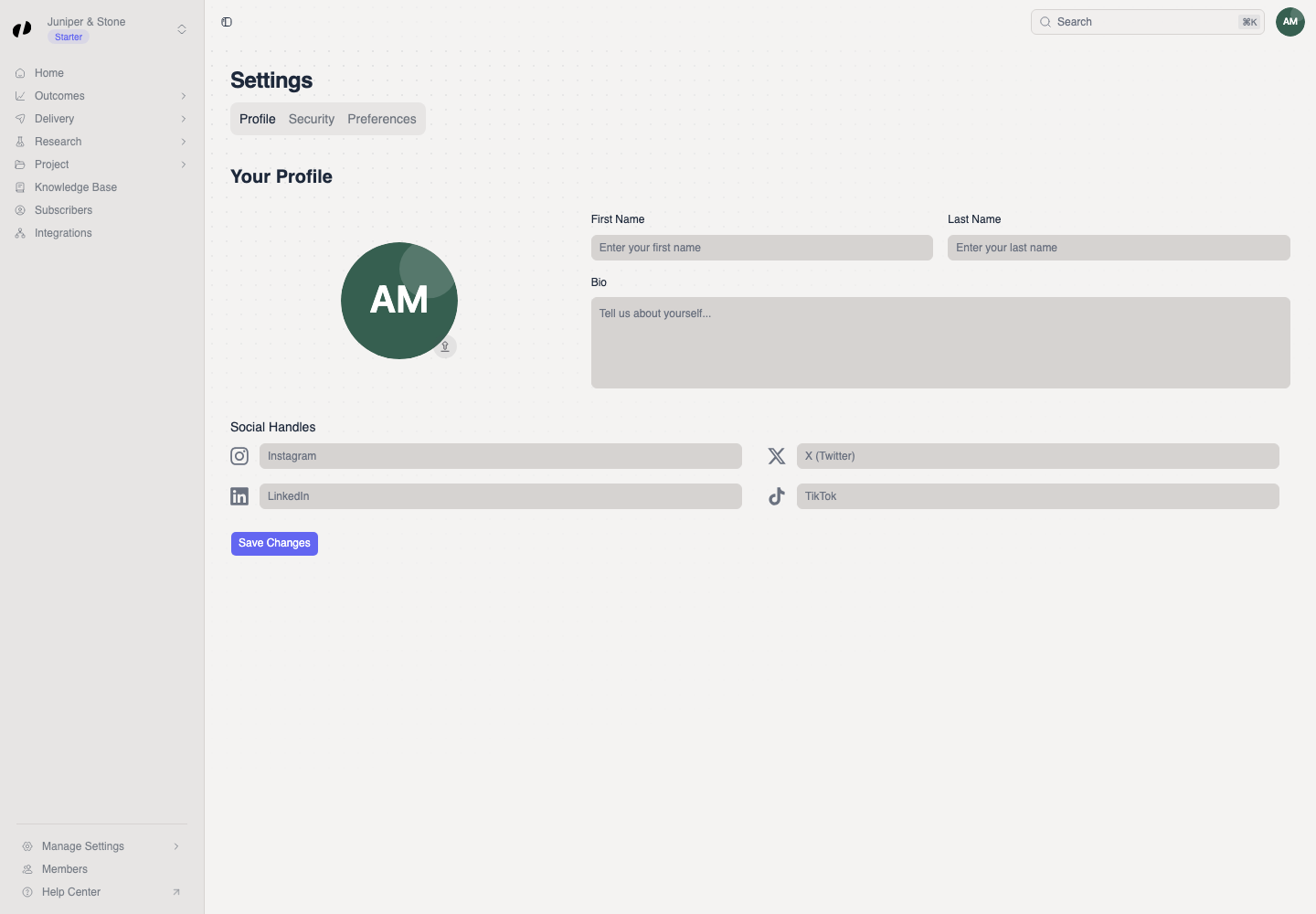The image size is (1316, 914).
Task: Focus the Search box
Action: [x=1148, y=22]
